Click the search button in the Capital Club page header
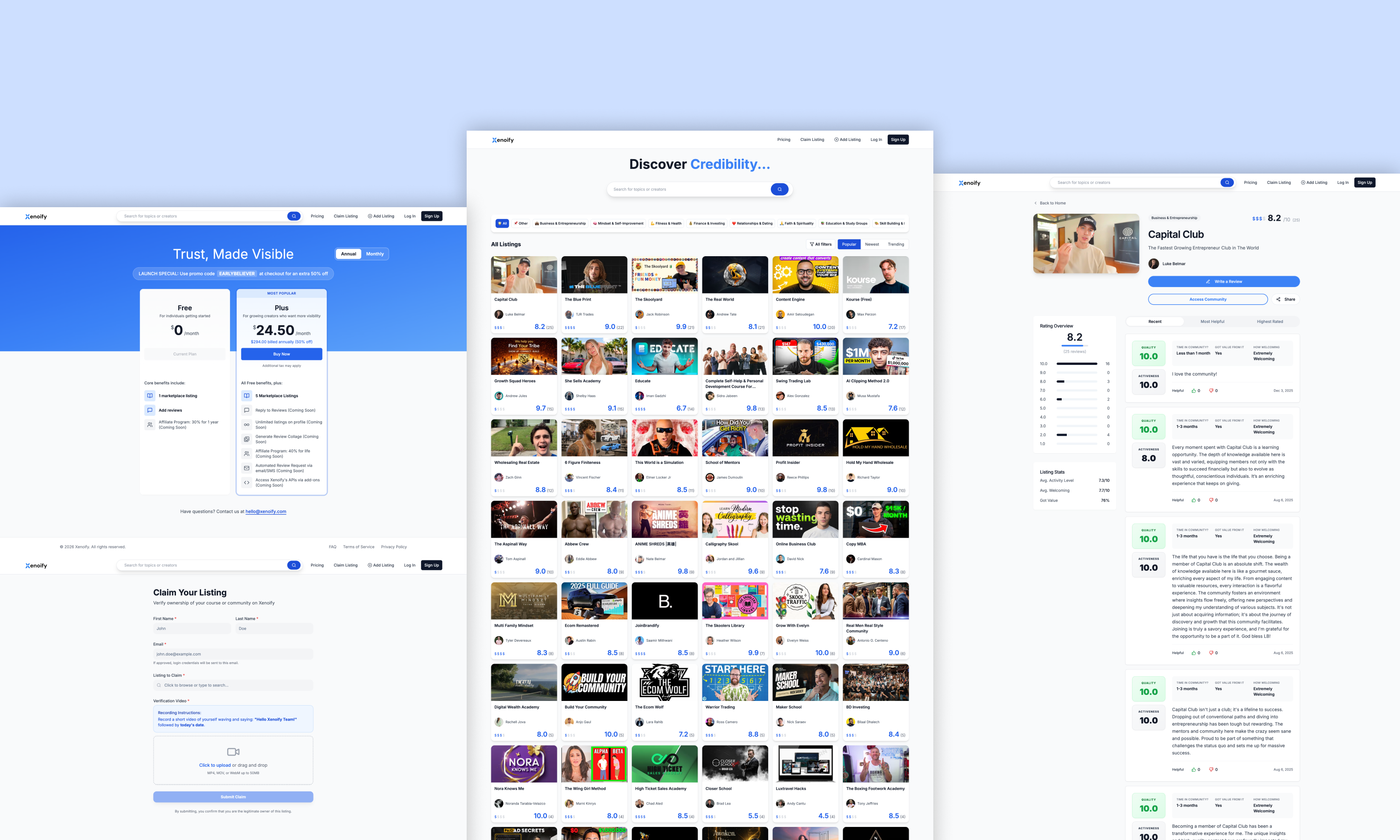 coord(1227,182)
